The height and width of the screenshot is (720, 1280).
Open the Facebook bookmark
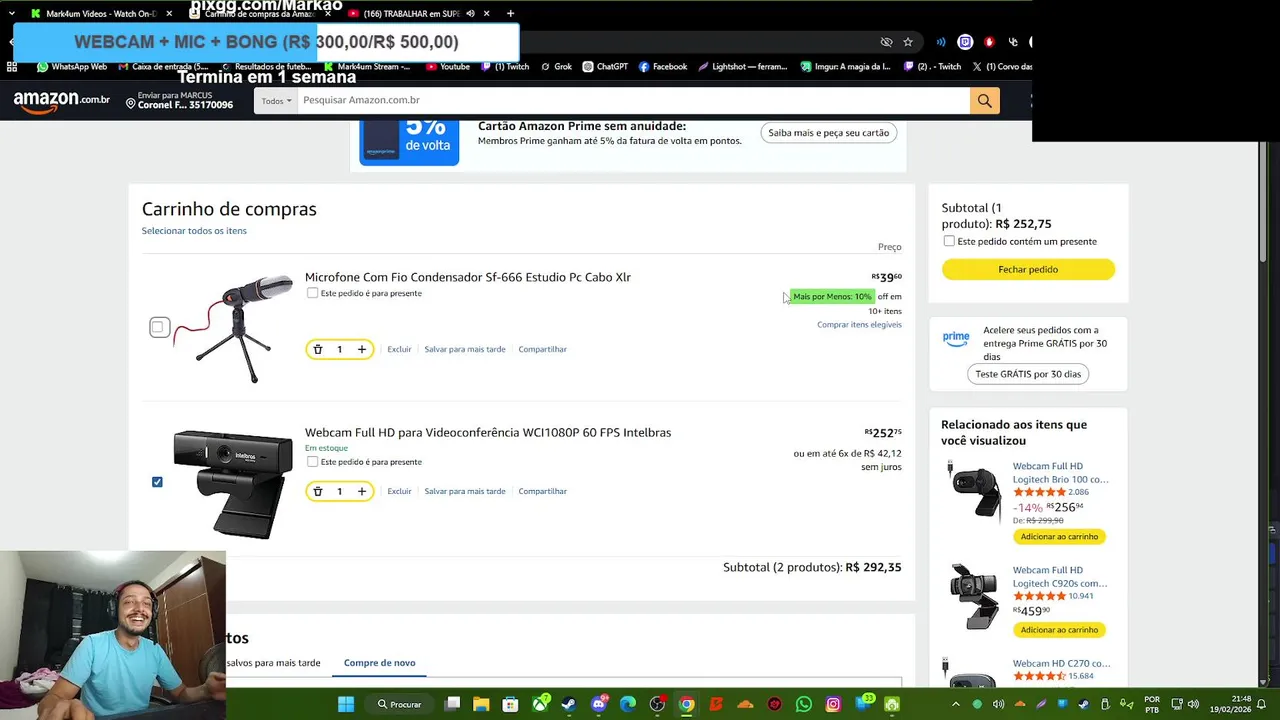coord(663,67)
